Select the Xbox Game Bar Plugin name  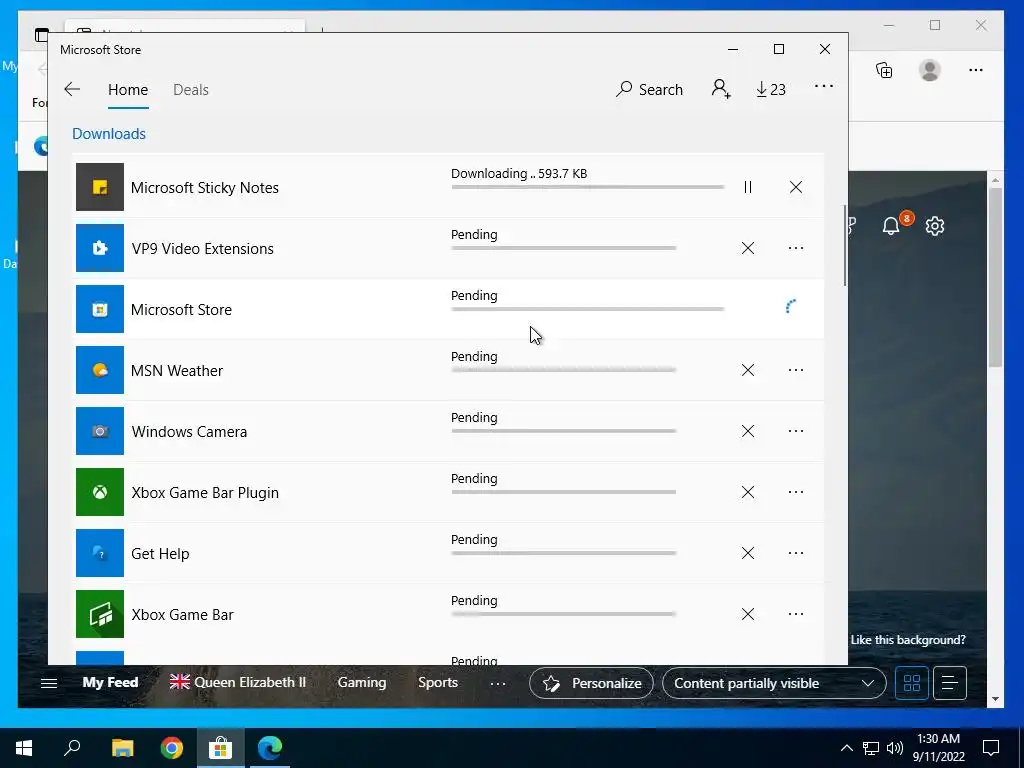pyautogui.click(x=205, y=492)
